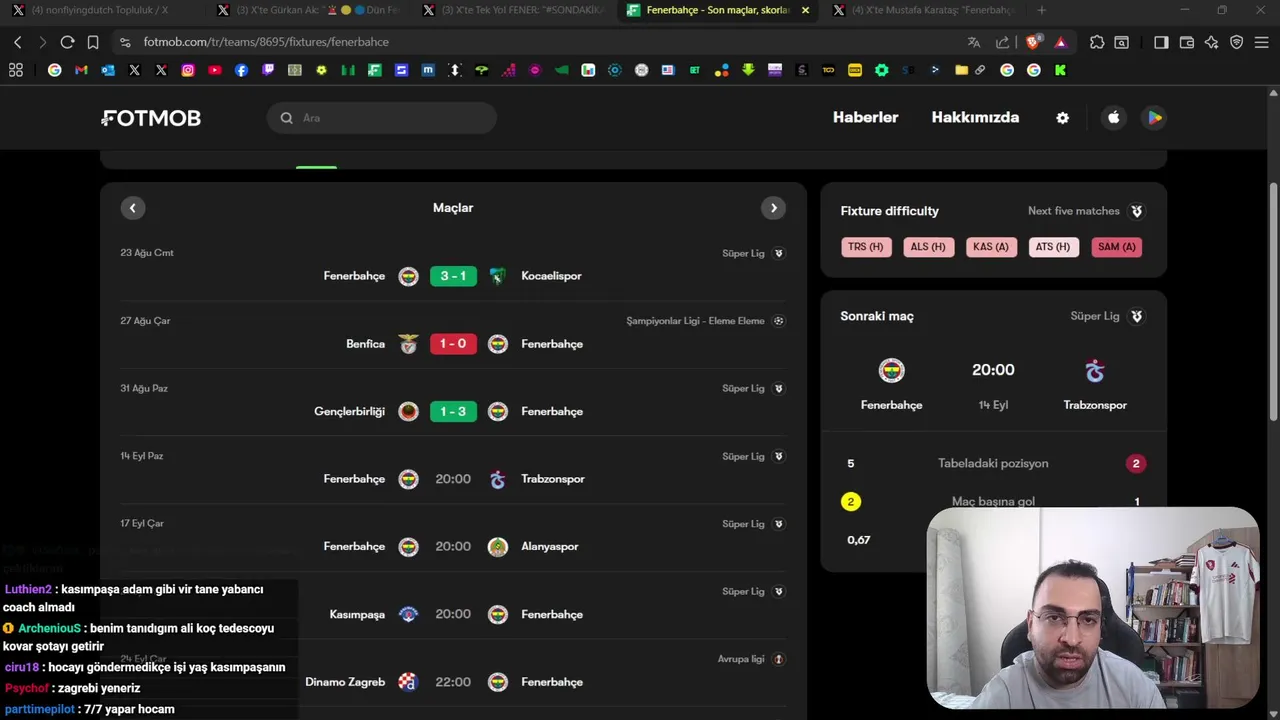Expand Next five matches dropdown
This screenshot has width=1280, height=720.
tap(1085, 211)
